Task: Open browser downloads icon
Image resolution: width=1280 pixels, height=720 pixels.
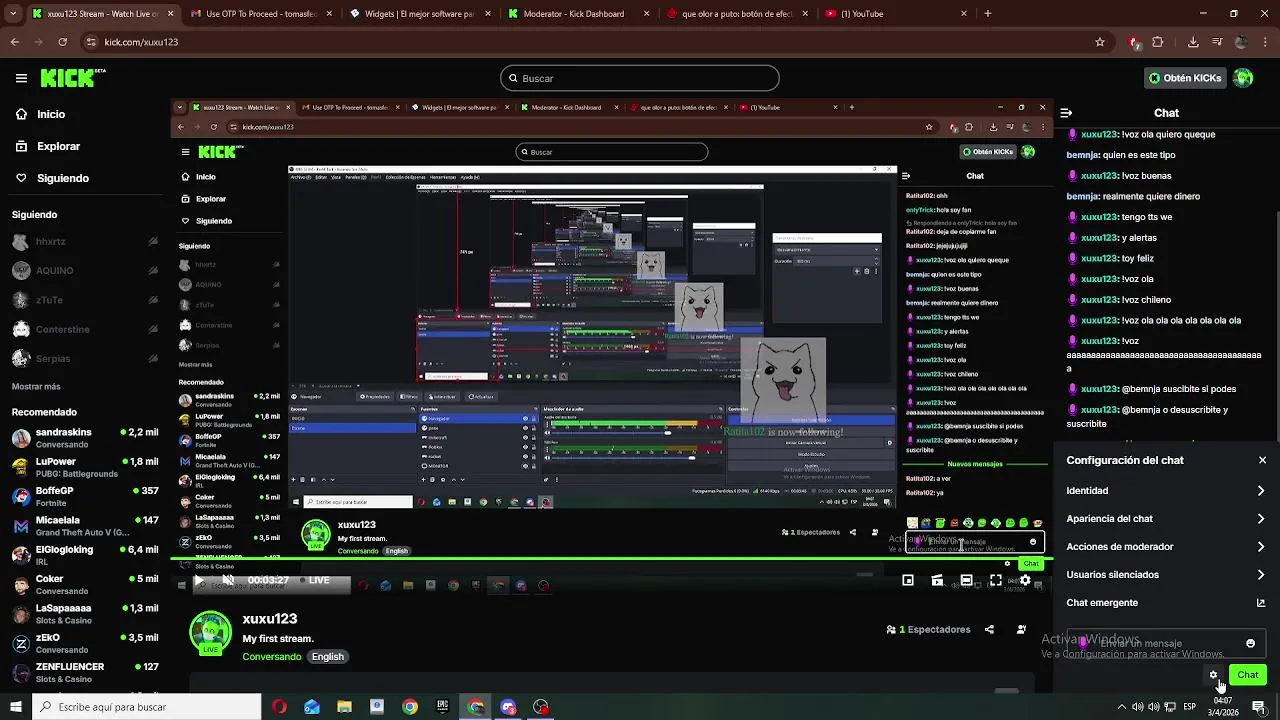Action: pyautogui.click(x=1193, y=42)
